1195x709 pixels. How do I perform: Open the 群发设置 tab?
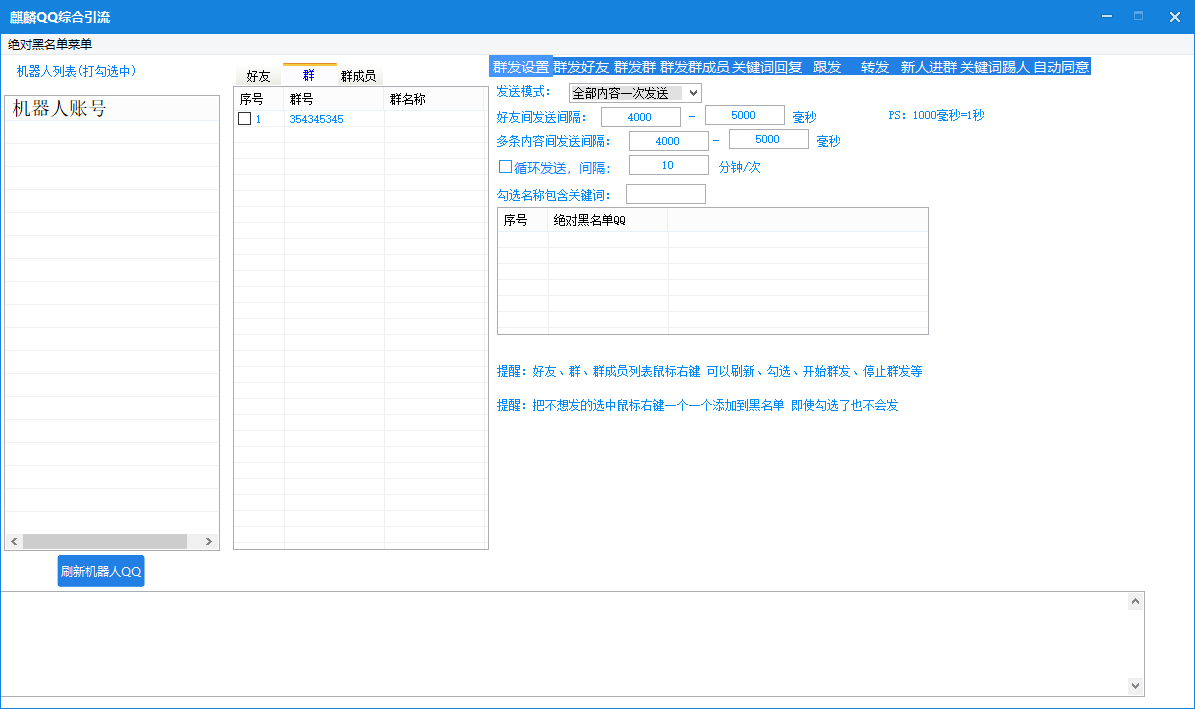pos(521,67)
